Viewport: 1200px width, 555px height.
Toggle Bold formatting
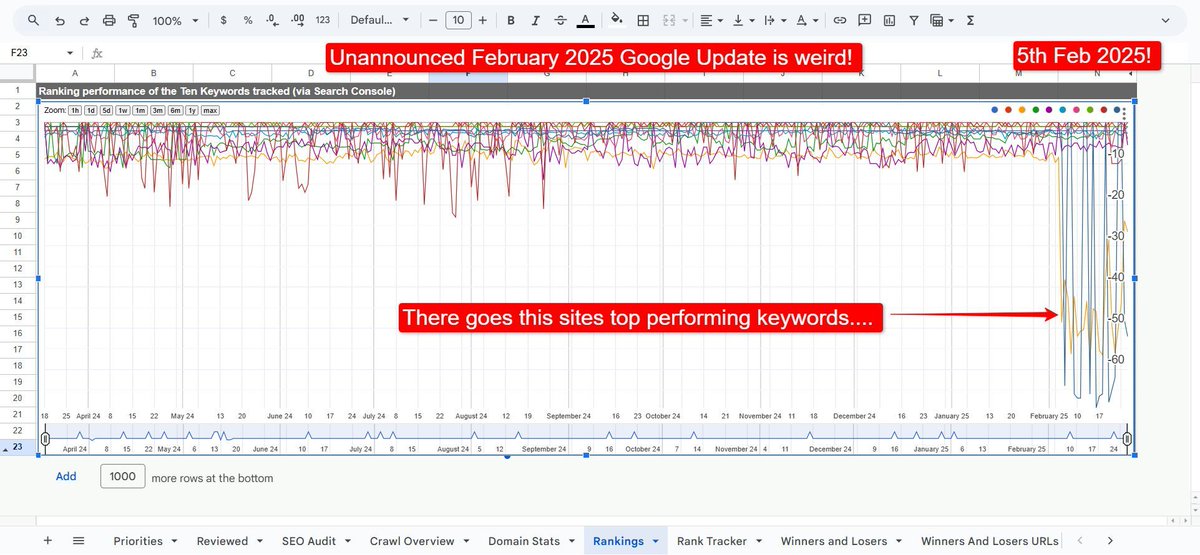511,20
